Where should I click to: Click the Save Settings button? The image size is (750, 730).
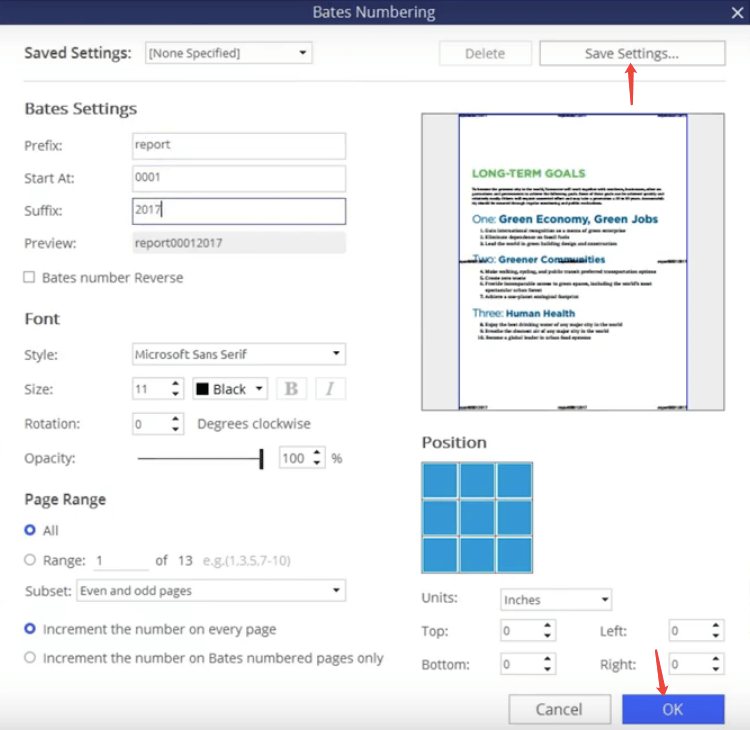coord(632,54)
